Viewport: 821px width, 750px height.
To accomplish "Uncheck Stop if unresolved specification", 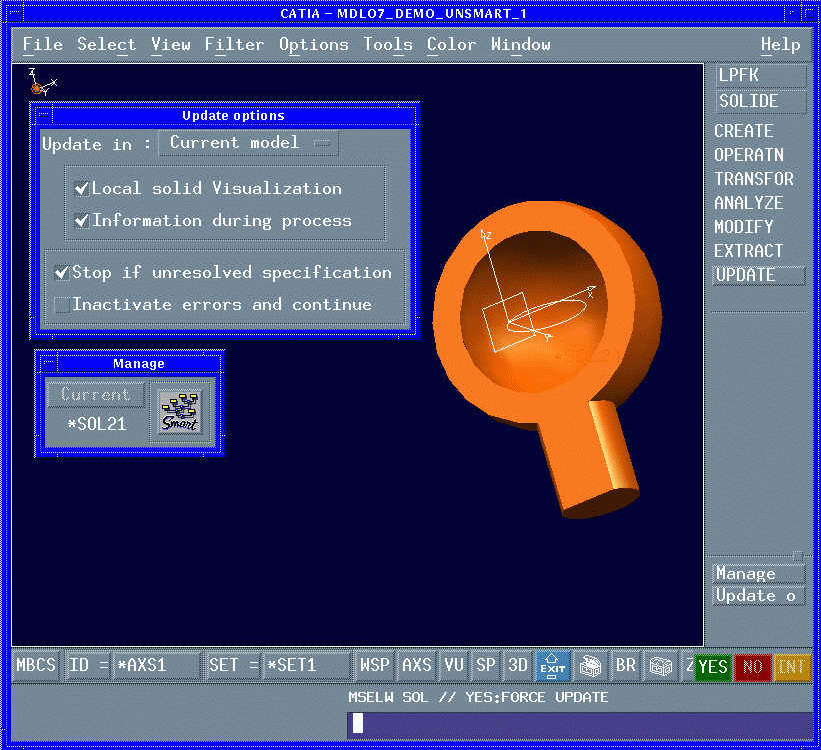I will pos(62,272).
